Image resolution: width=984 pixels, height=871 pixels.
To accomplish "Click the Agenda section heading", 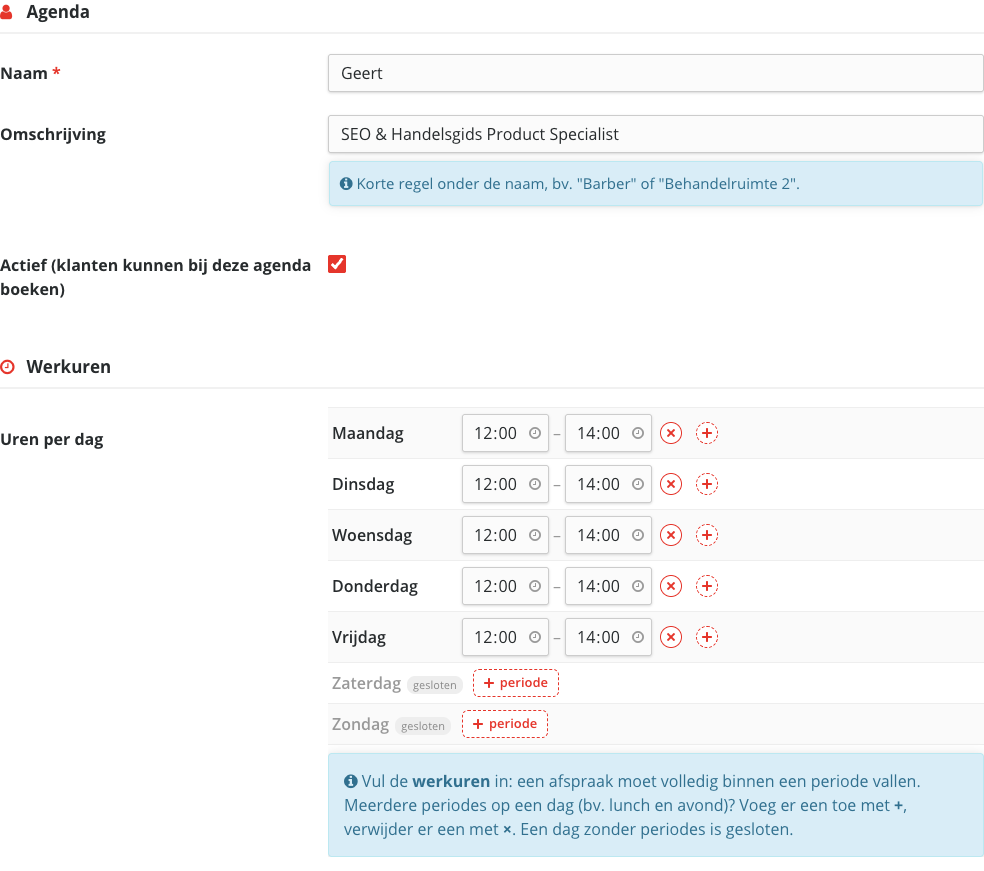I will [58, 12].
